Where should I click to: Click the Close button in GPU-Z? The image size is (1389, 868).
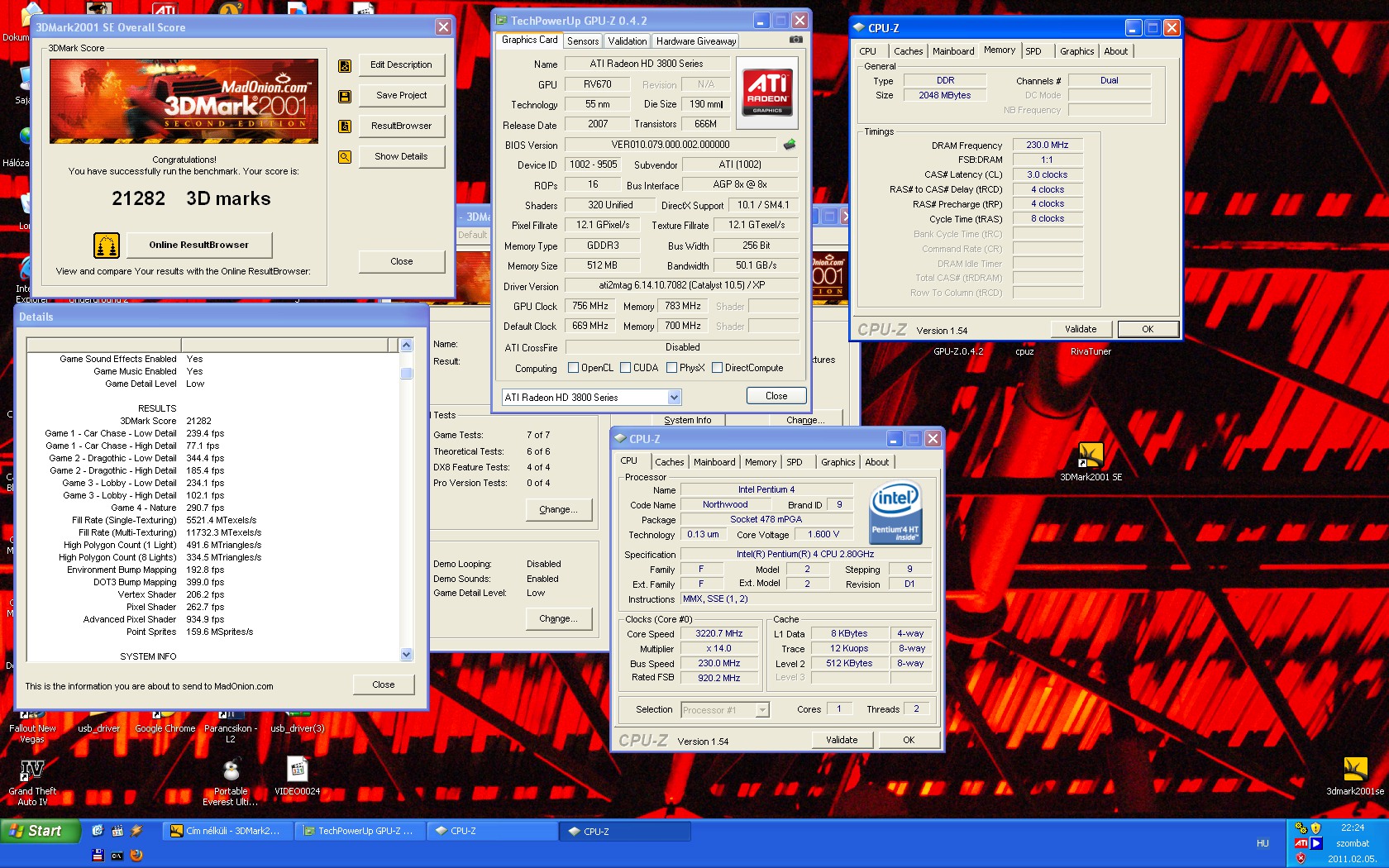[776, 396]
